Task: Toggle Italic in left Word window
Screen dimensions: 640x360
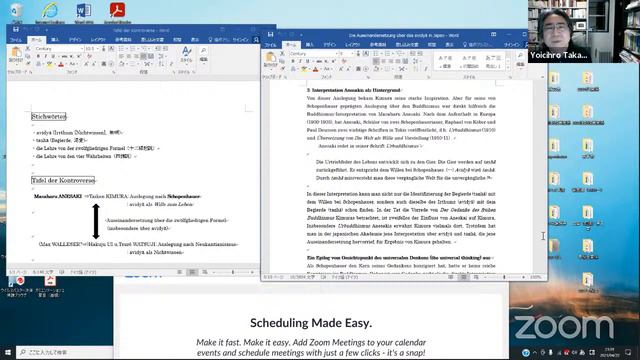Action: (x=45, y=56)
